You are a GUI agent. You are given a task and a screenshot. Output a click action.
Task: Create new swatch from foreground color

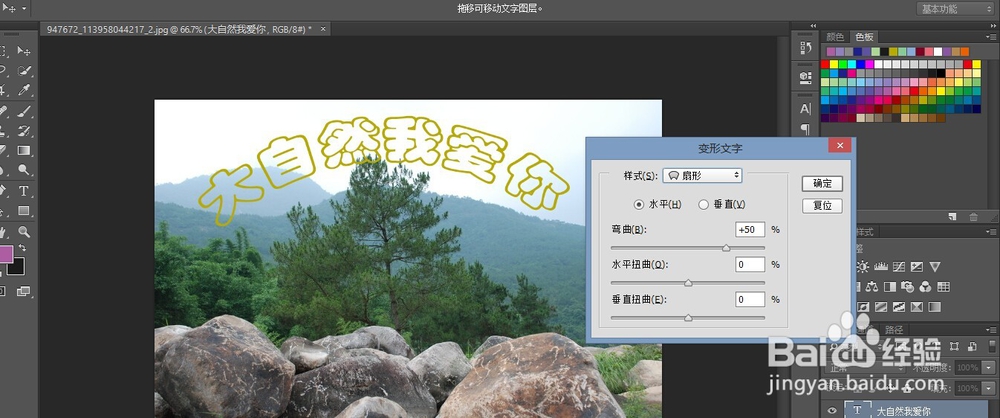click(952, 217)
